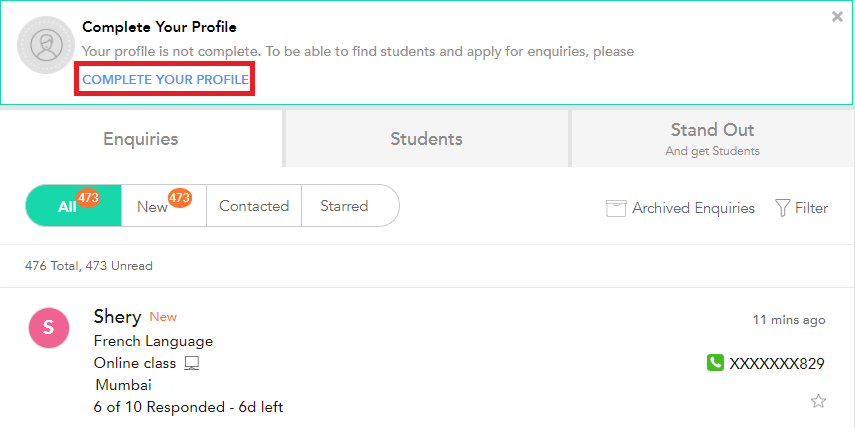Image resolution: width=855 pixels, height=428 pixels.
Task: Star Shery's enquiry
Action: click(818, 401)
